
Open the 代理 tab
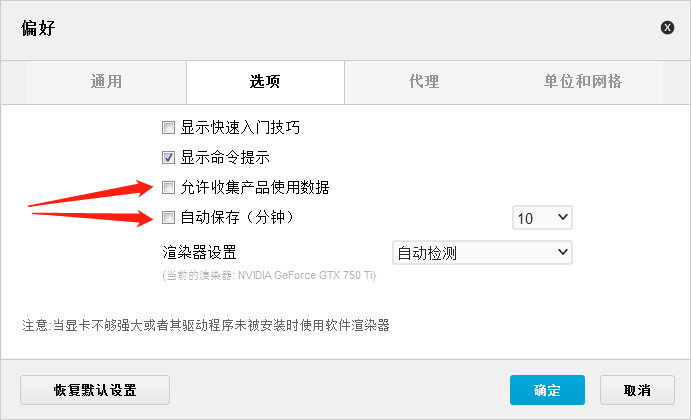424,82
